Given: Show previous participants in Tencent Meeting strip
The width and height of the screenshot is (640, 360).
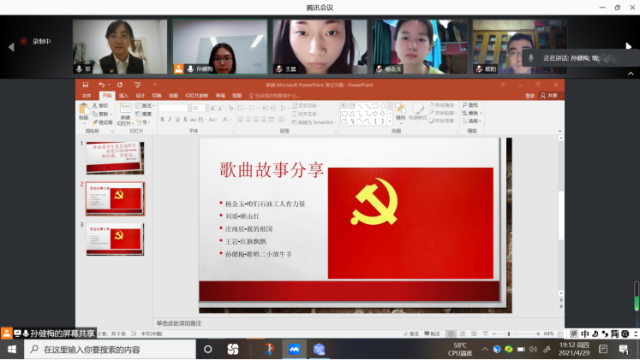Looking at the screenshot, I should 11,47.
